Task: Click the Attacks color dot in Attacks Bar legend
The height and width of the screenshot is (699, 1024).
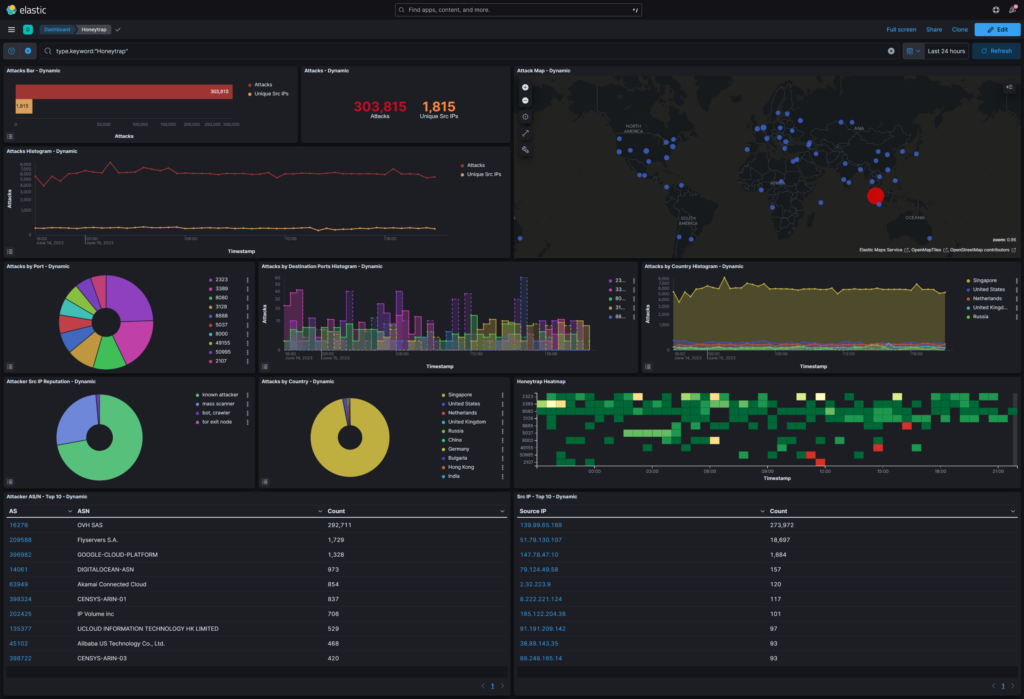Action: pyautogui.click(x=249, y=85)
